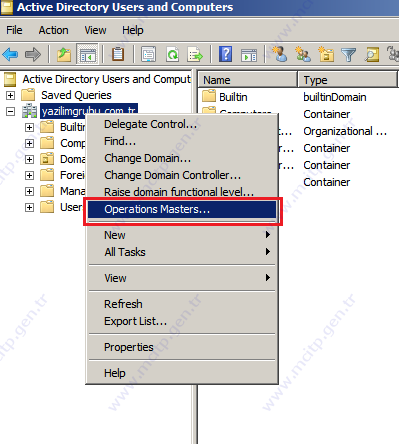Click the Saved Queries folder icon
This screenshot has height=444, width=399.
click(28, 95)
